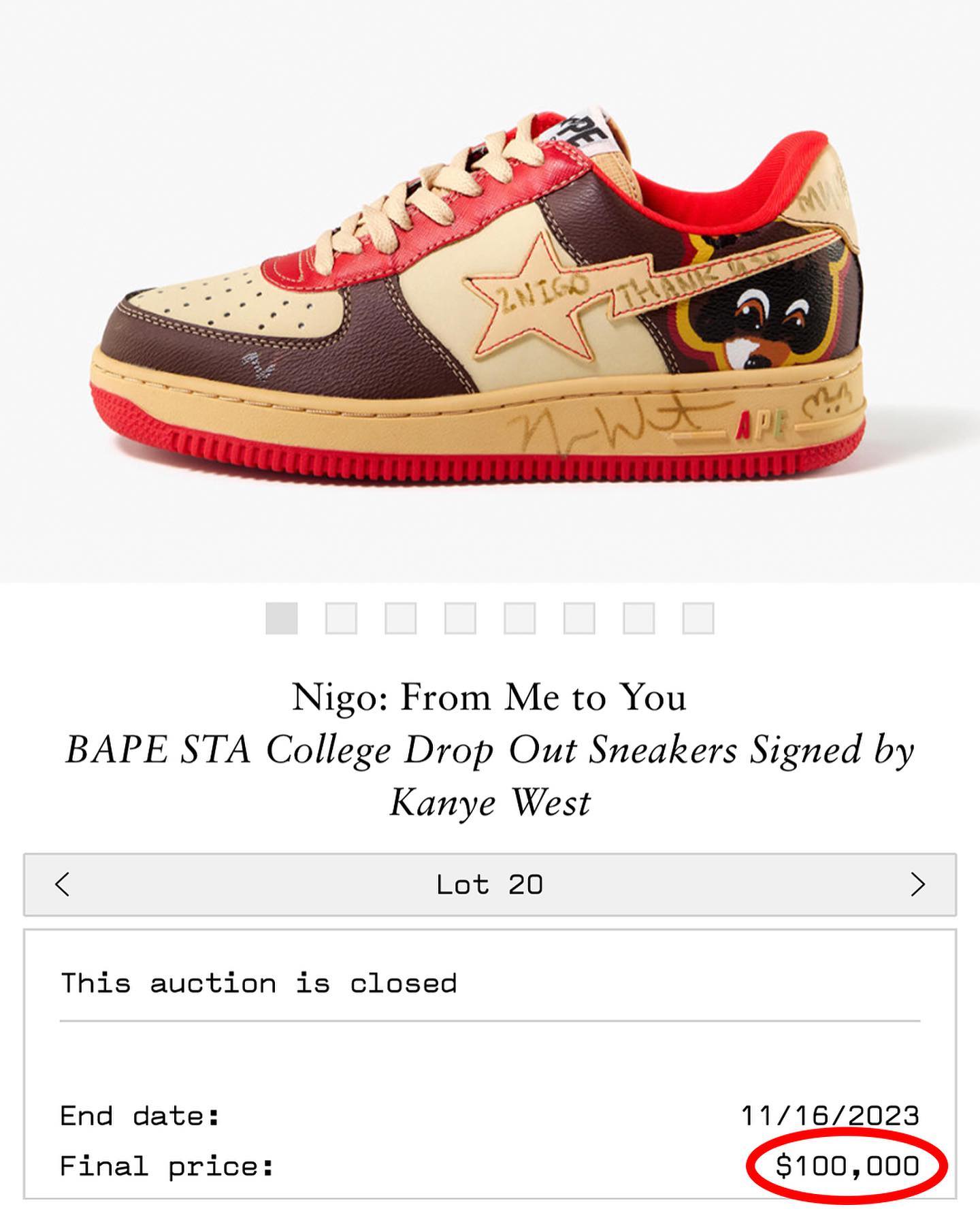Select the first image indicator square
The width and height of the screenshot is (980, 1224).
282,618
